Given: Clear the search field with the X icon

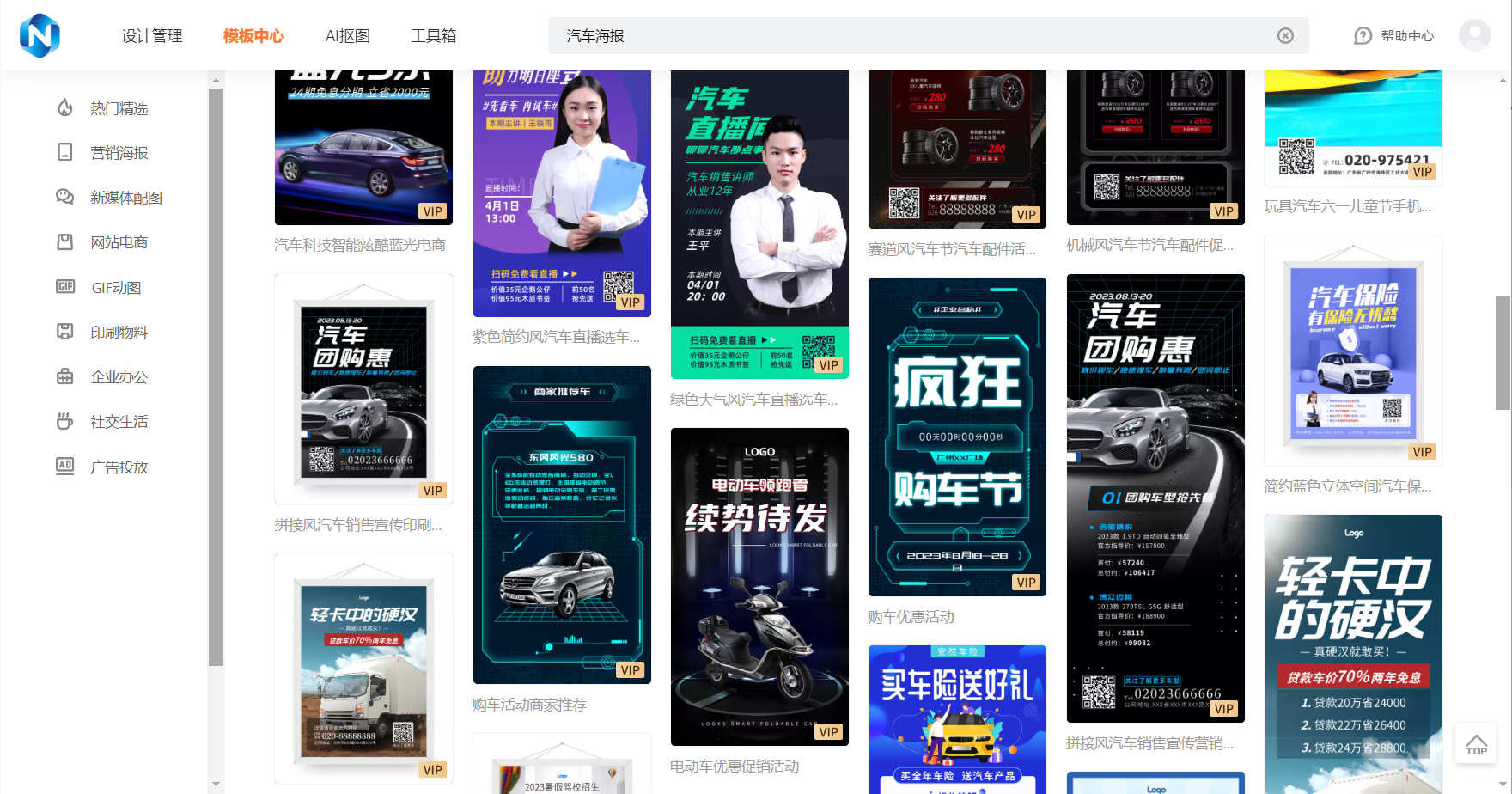Looking at the screenshot, I should pos(1285,35).
